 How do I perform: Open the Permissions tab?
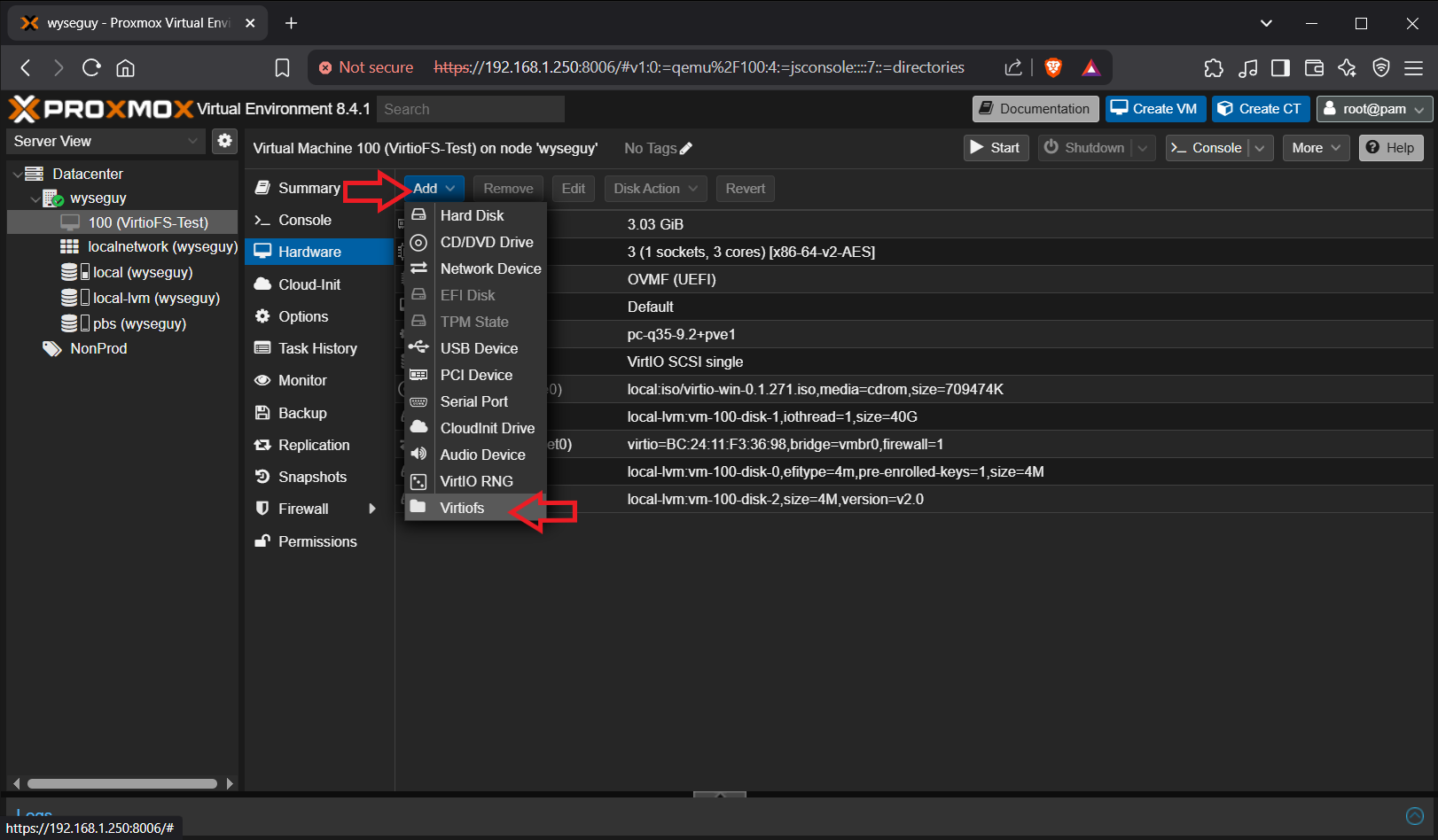coord(319,541)
